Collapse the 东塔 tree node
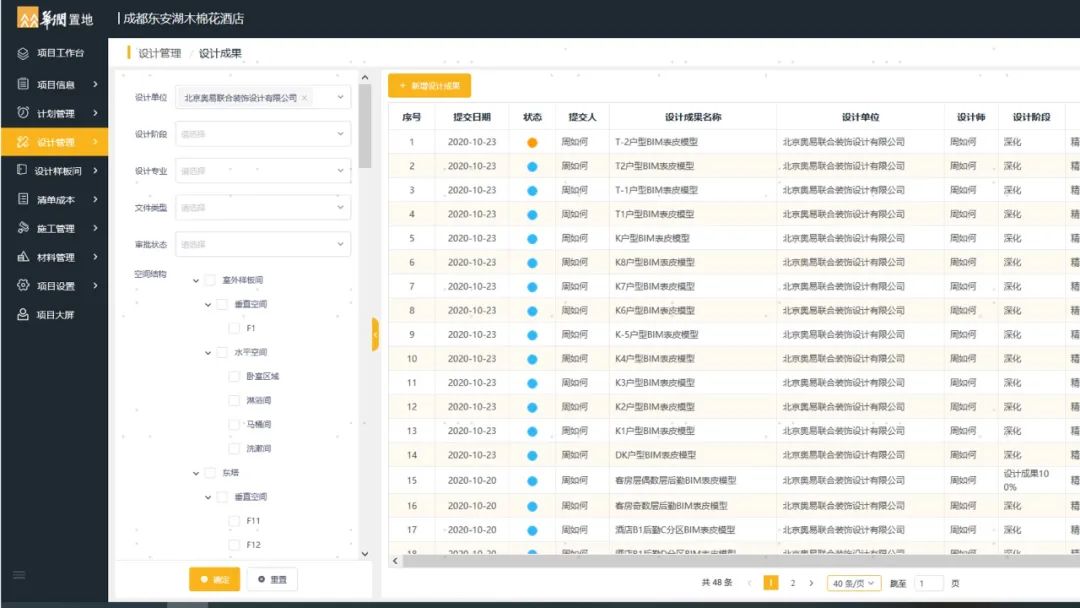The image size is (1080, 608). tap(196, 472)
